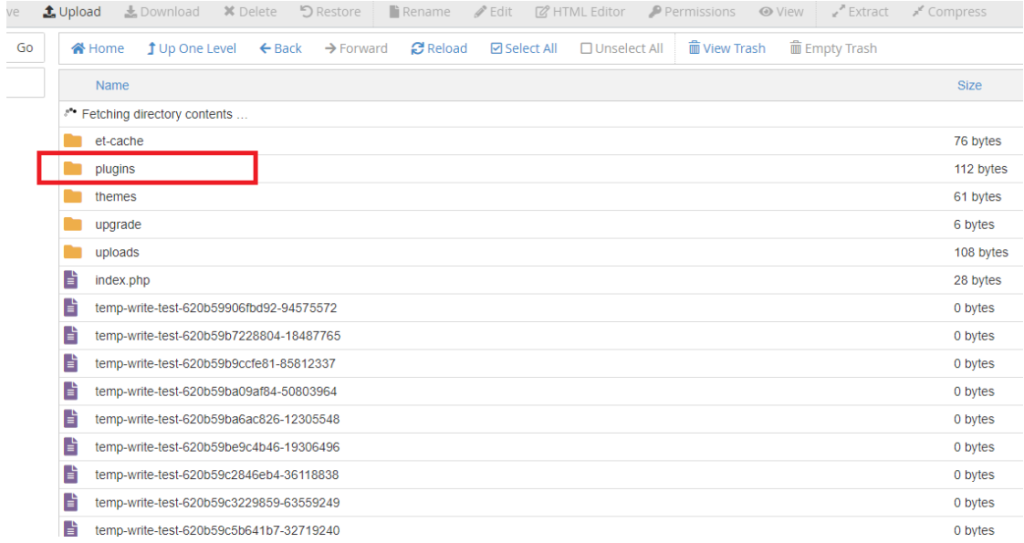Click the View toolbar button
1024x543 pixels.
click(x=782, y=12)
